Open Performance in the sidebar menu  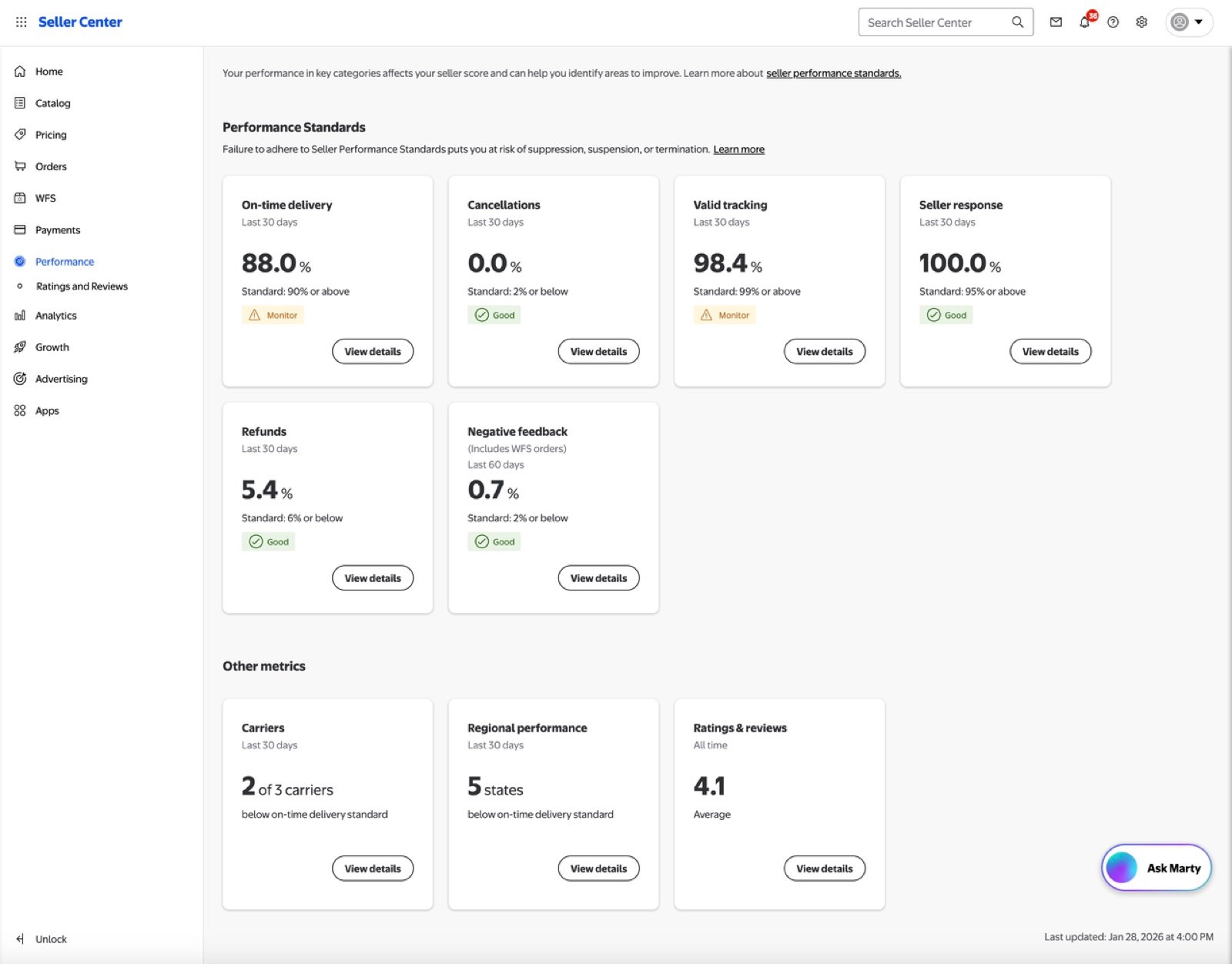65,262
